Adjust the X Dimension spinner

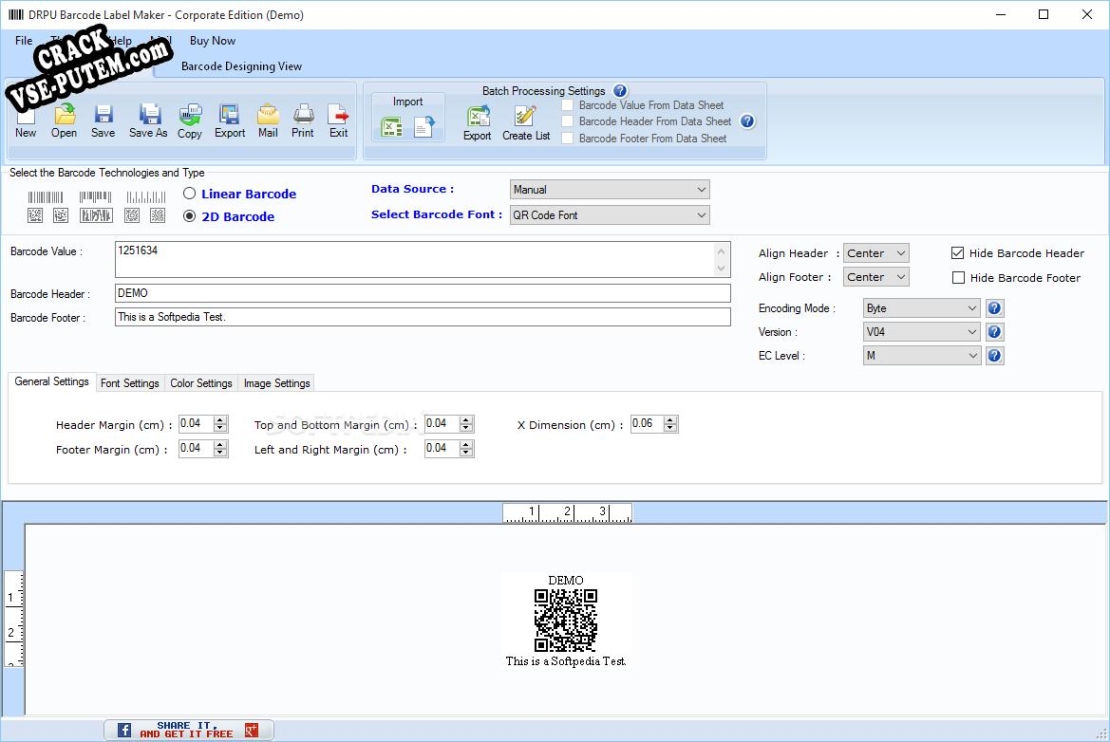[670, 424]
